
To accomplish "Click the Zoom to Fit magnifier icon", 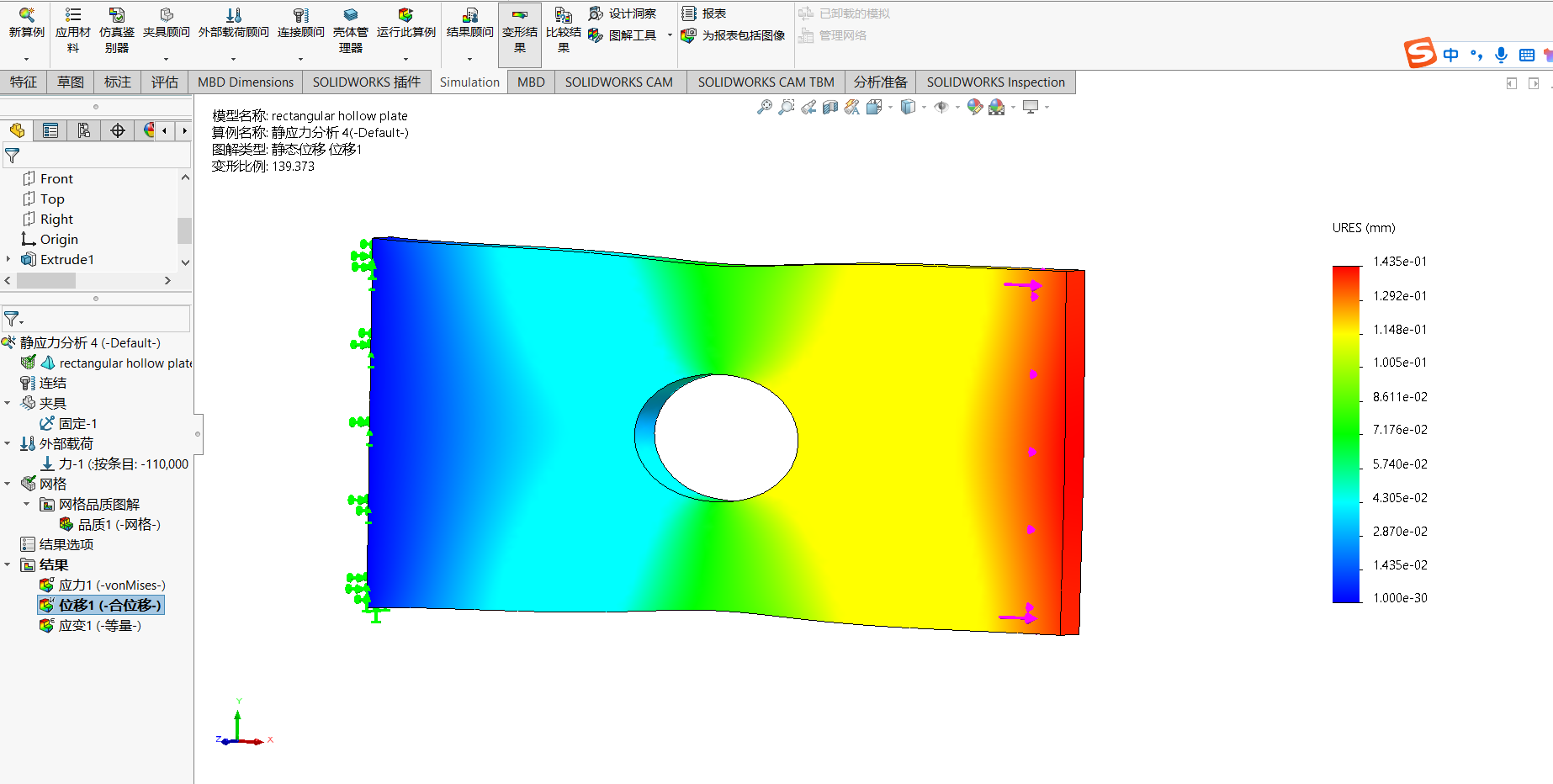I will [764, 107].
